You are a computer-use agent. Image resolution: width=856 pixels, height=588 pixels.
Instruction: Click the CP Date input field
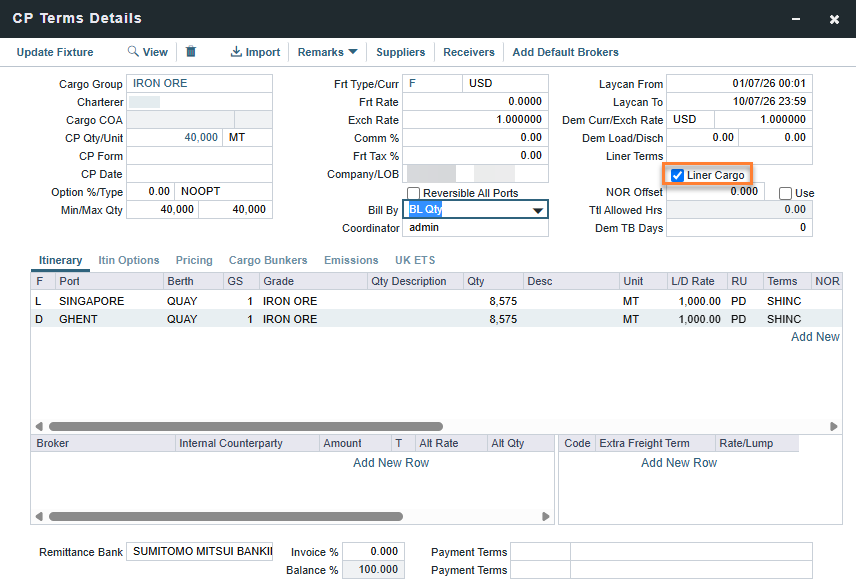tap(199, 174)
